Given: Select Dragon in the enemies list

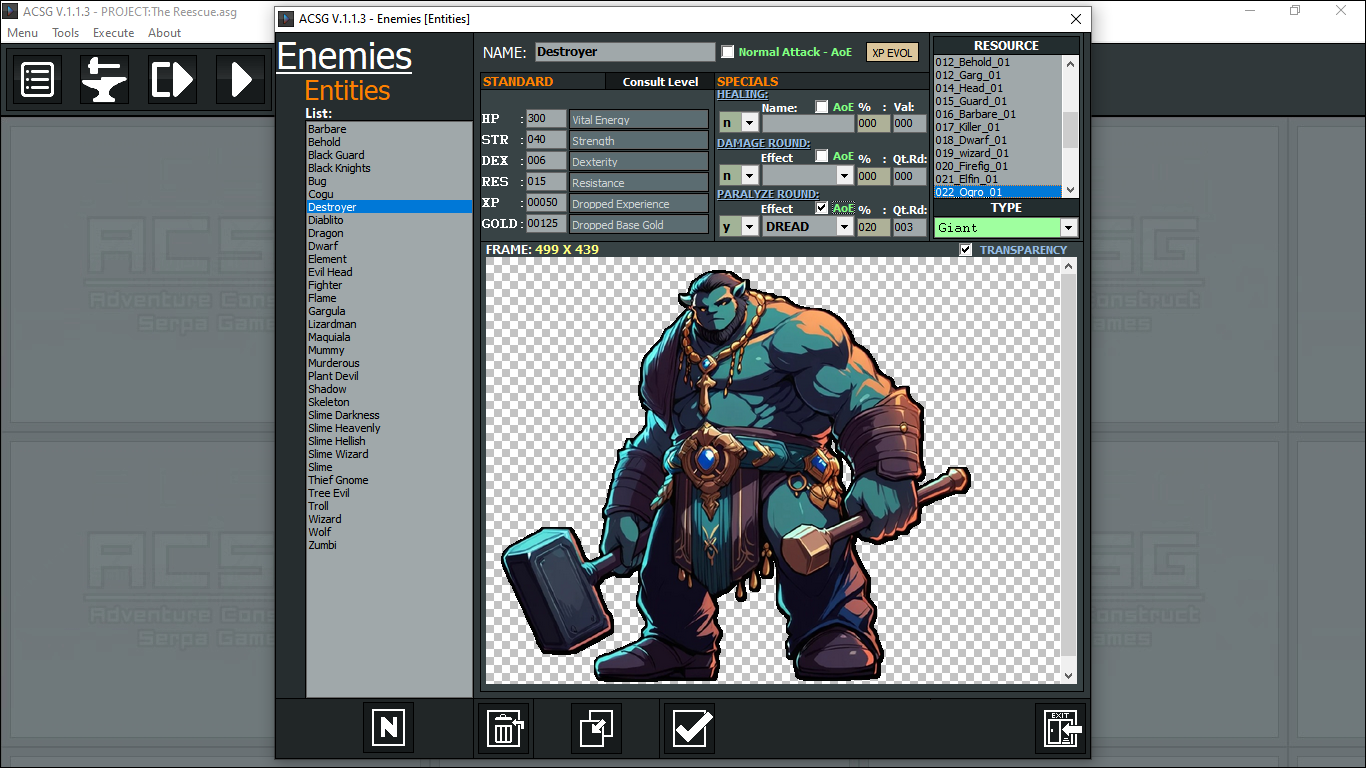Looking at the screenshot, I should (x=326, y=233).
